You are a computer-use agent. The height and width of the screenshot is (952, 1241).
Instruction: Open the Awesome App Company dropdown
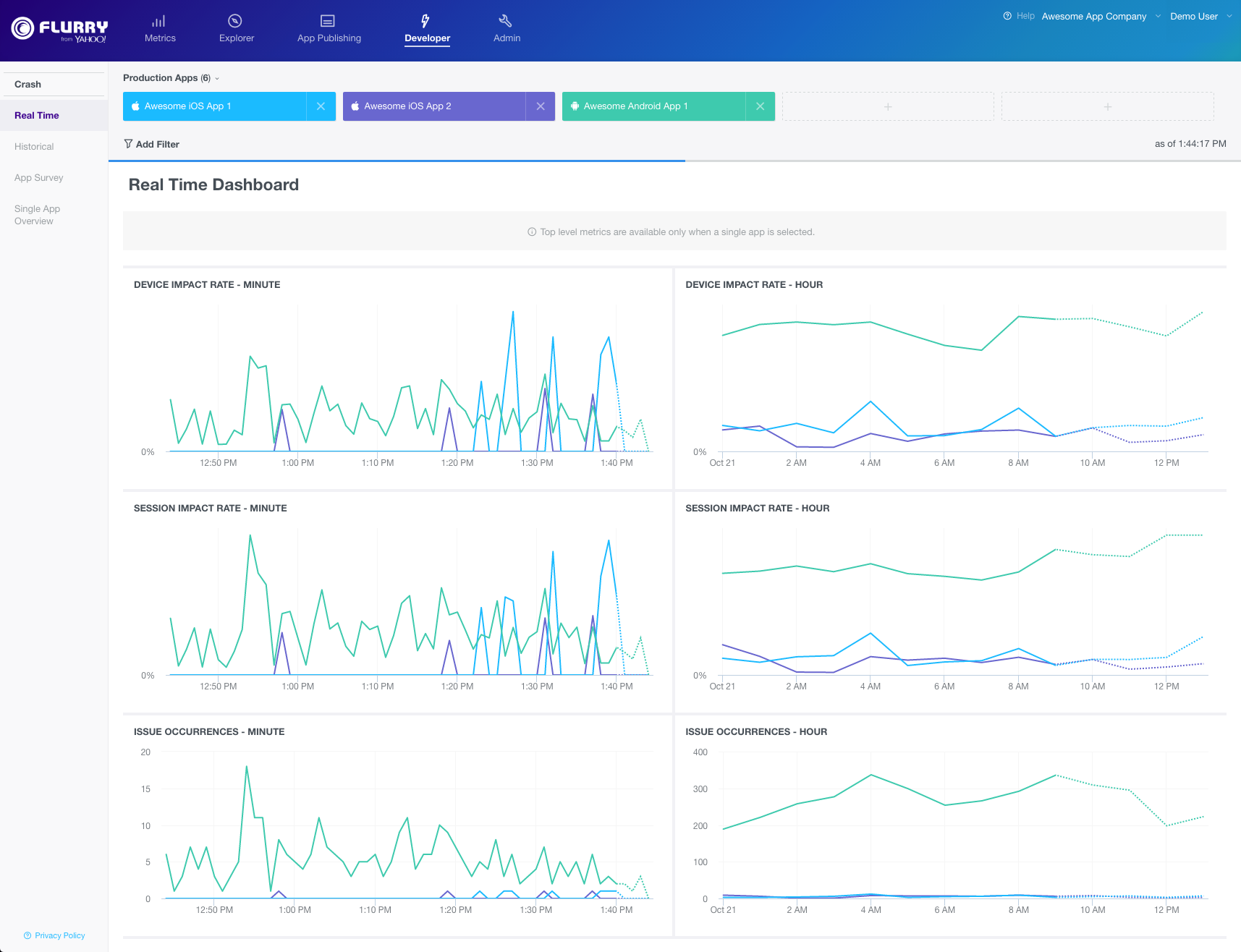1101,16
